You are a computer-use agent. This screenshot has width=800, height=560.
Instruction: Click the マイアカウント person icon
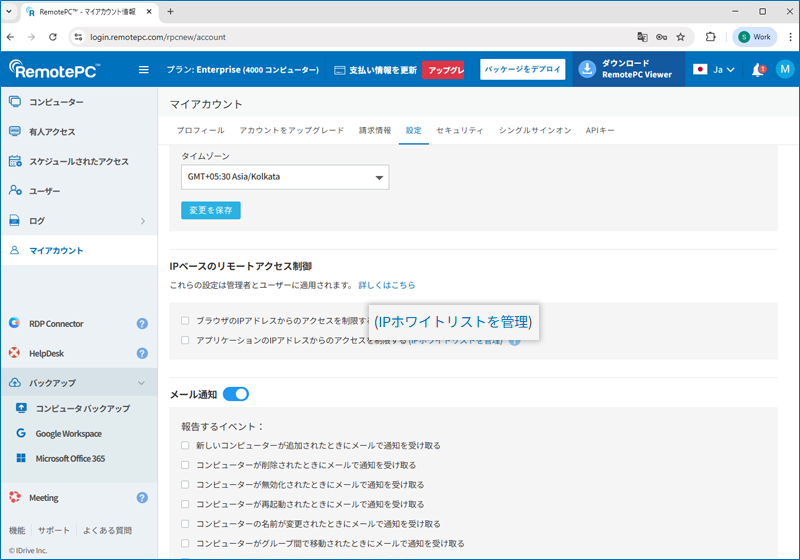(x=15, y=250)
